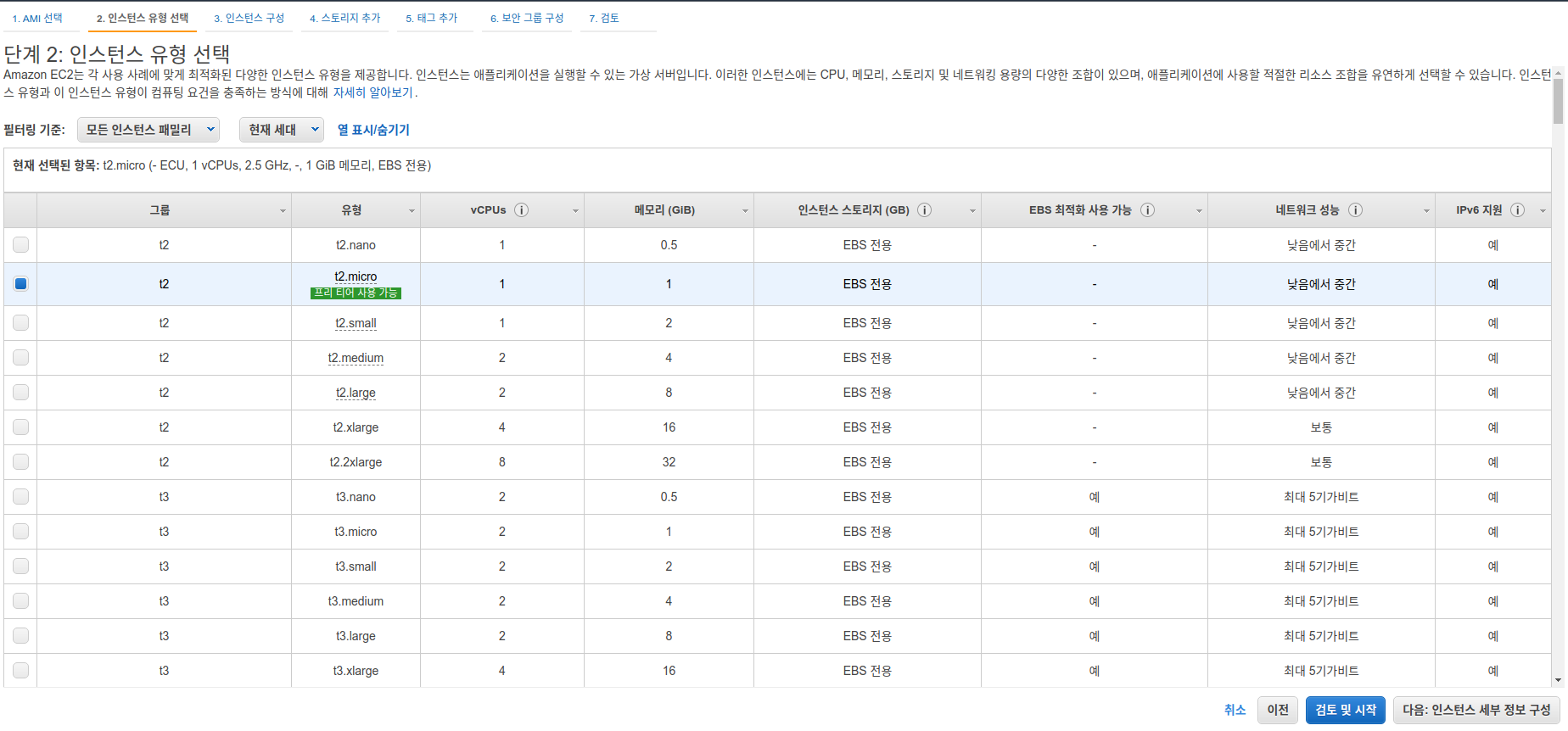This screenshot has width=1568, height=731.
Task: Open sort arrow on 인스턴스 스토리지 column
Action: click(972, 211)
